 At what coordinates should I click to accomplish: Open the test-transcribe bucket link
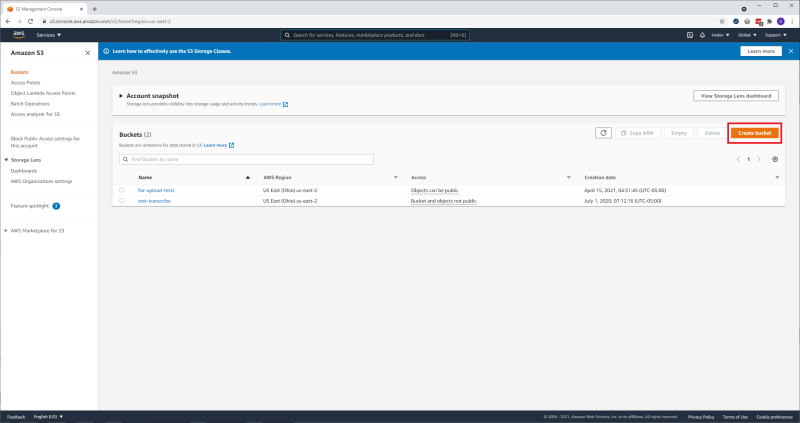(x=154, y=201)
